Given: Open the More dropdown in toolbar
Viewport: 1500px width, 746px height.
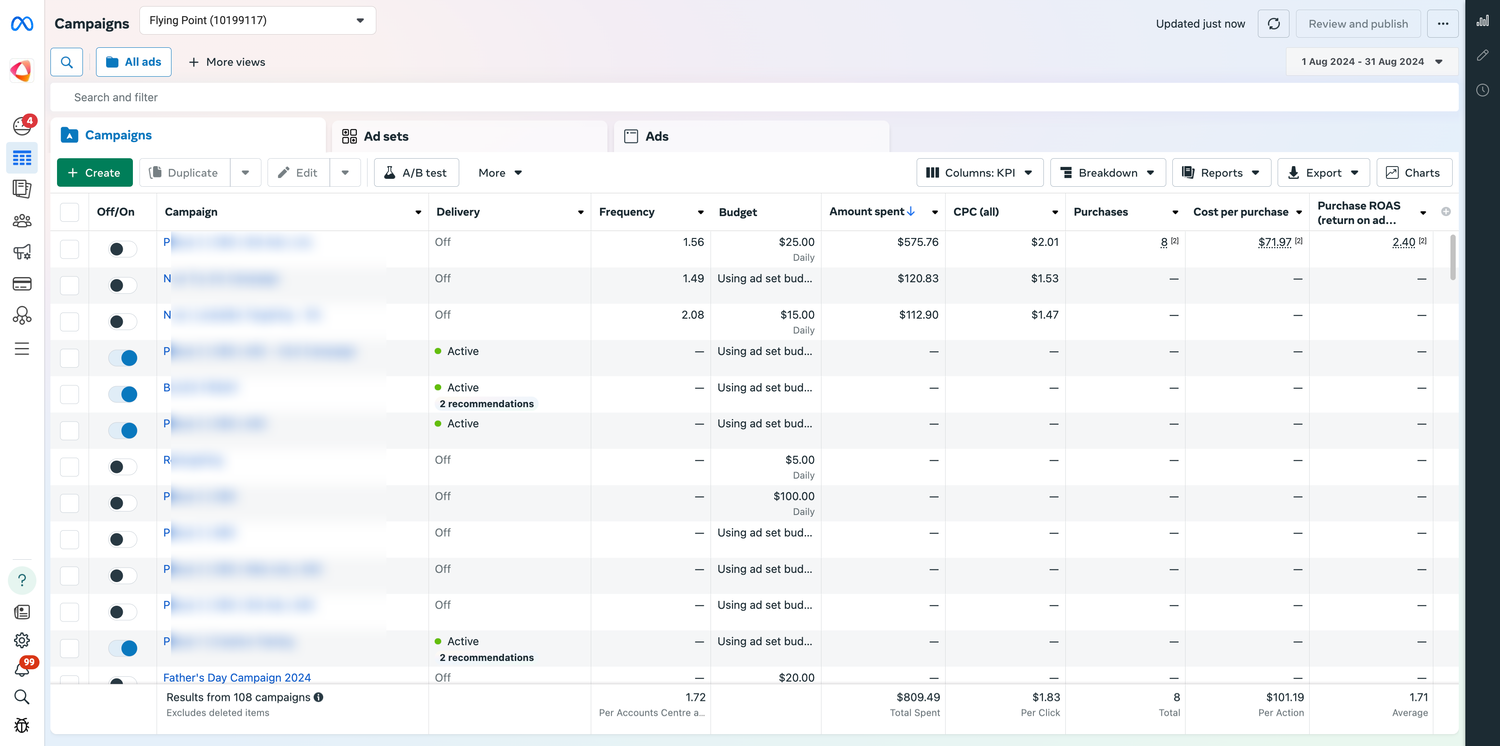Looking at the screenshot, I should 500,173.
